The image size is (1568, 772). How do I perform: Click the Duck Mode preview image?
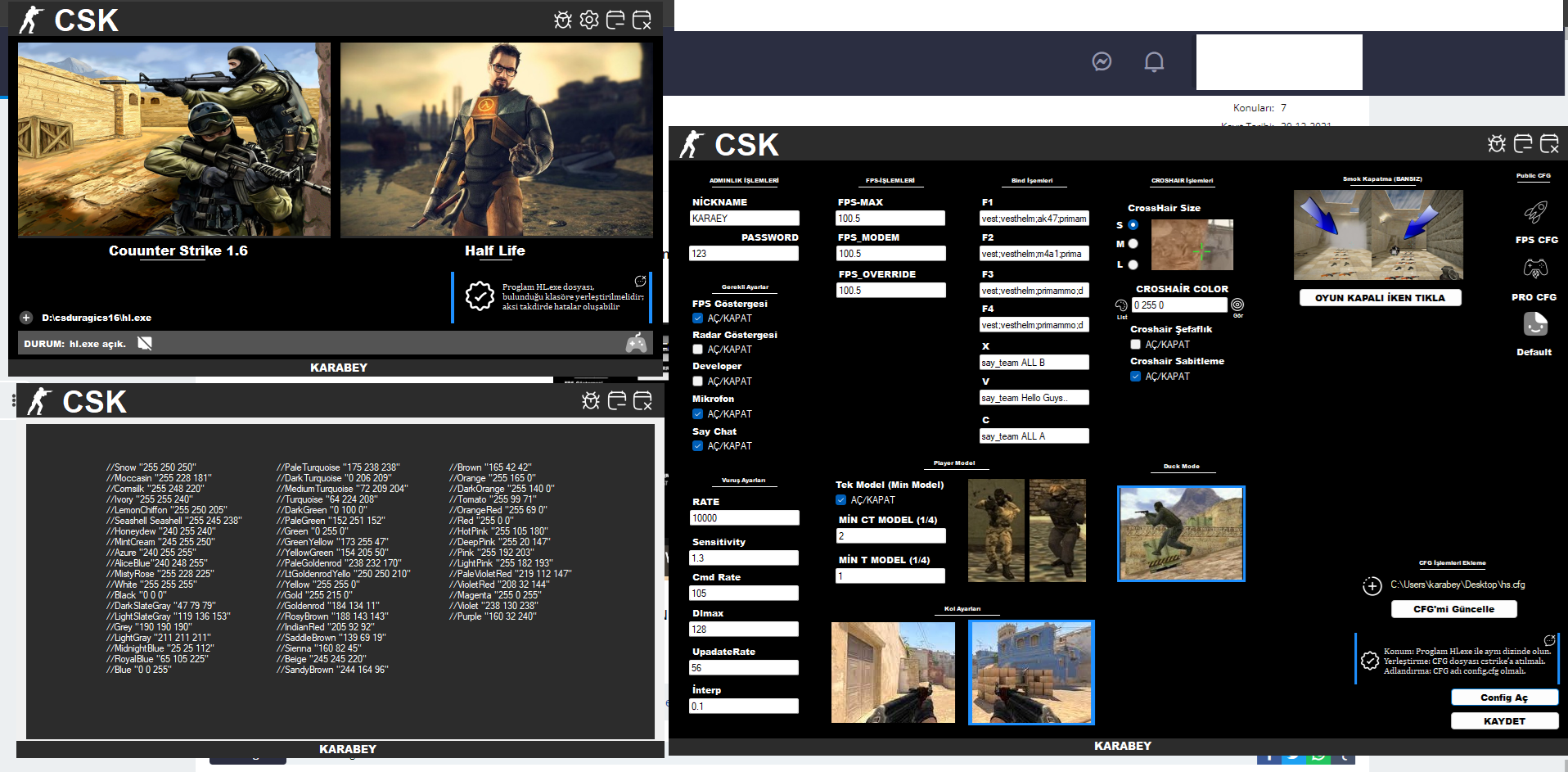tap(1181, 534)
